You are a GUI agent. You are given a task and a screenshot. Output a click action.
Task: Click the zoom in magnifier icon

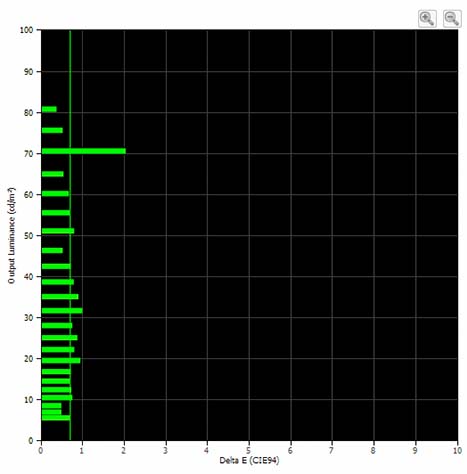[427, 18]
